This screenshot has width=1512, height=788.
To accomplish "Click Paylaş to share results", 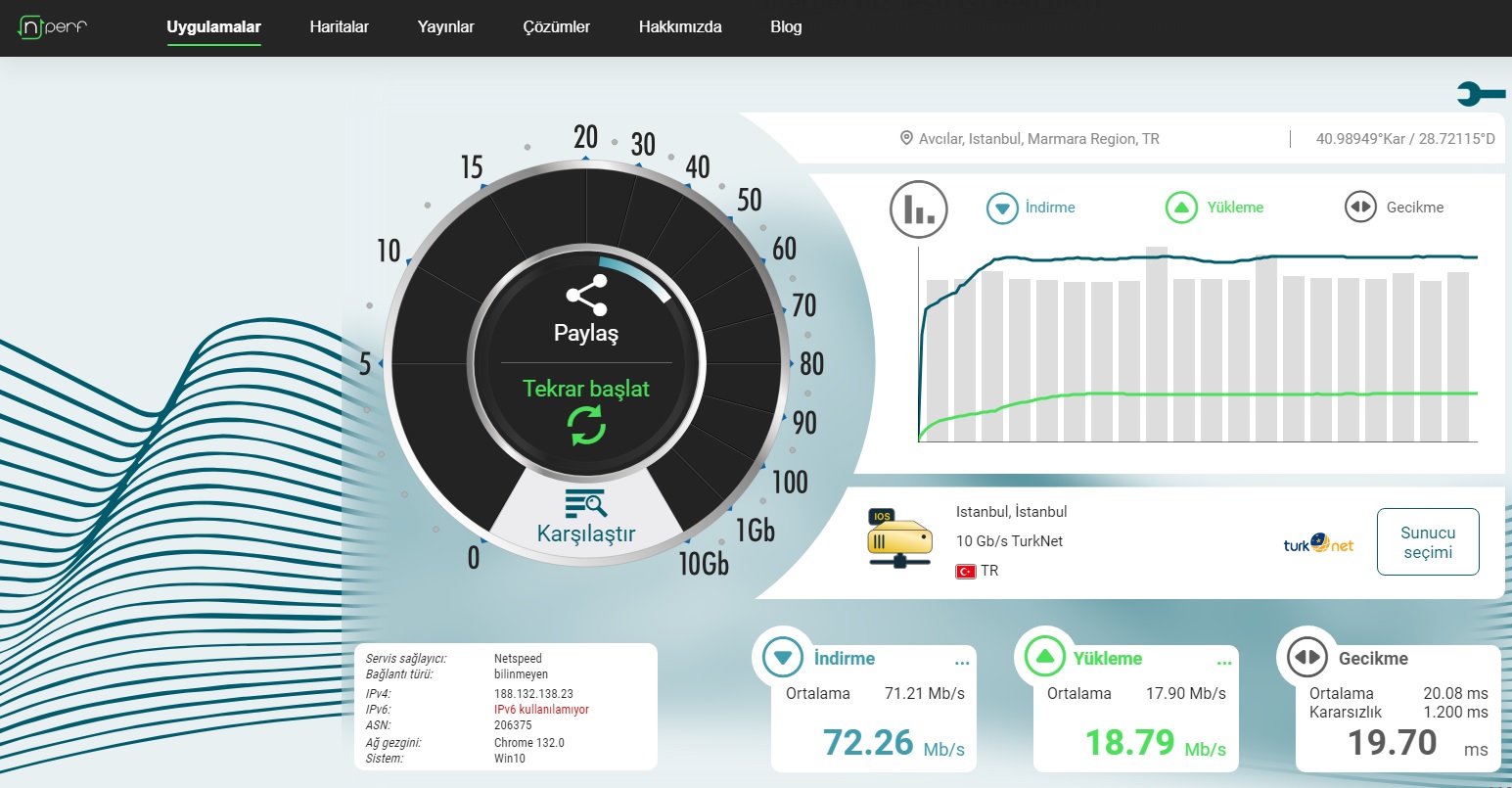I will 586,333.
